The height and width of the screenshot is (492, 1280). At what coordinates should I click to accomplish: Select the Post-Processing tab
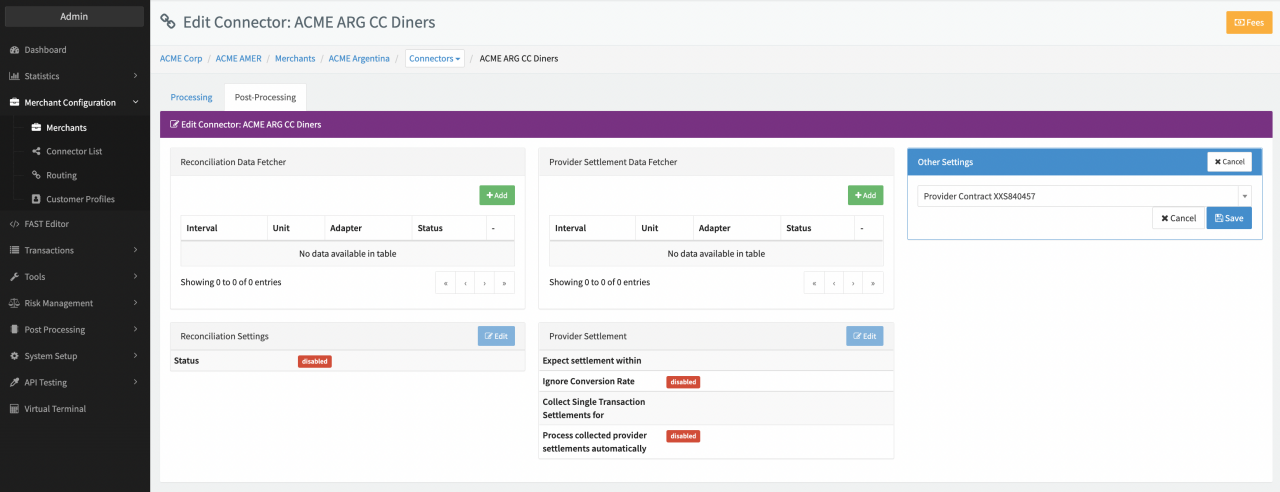(265, 97)
